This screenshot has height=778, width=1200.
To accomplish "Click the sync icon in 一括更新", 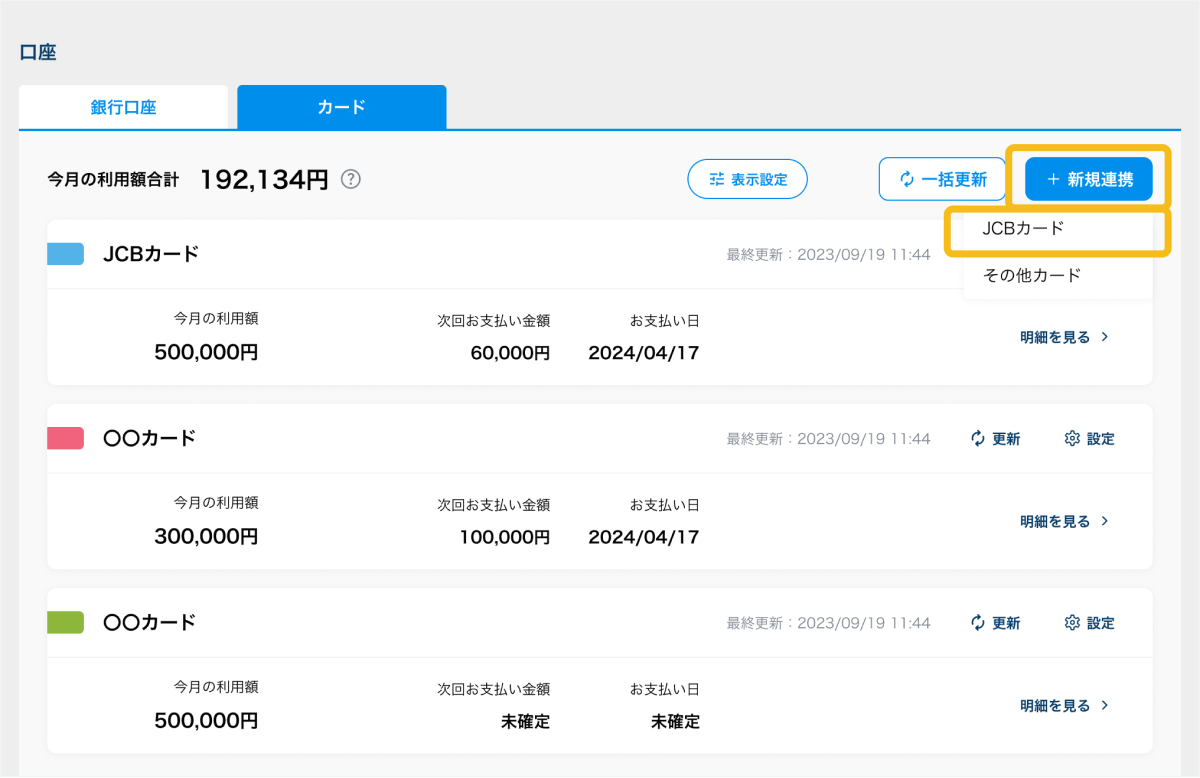I will tap(907, 179).
